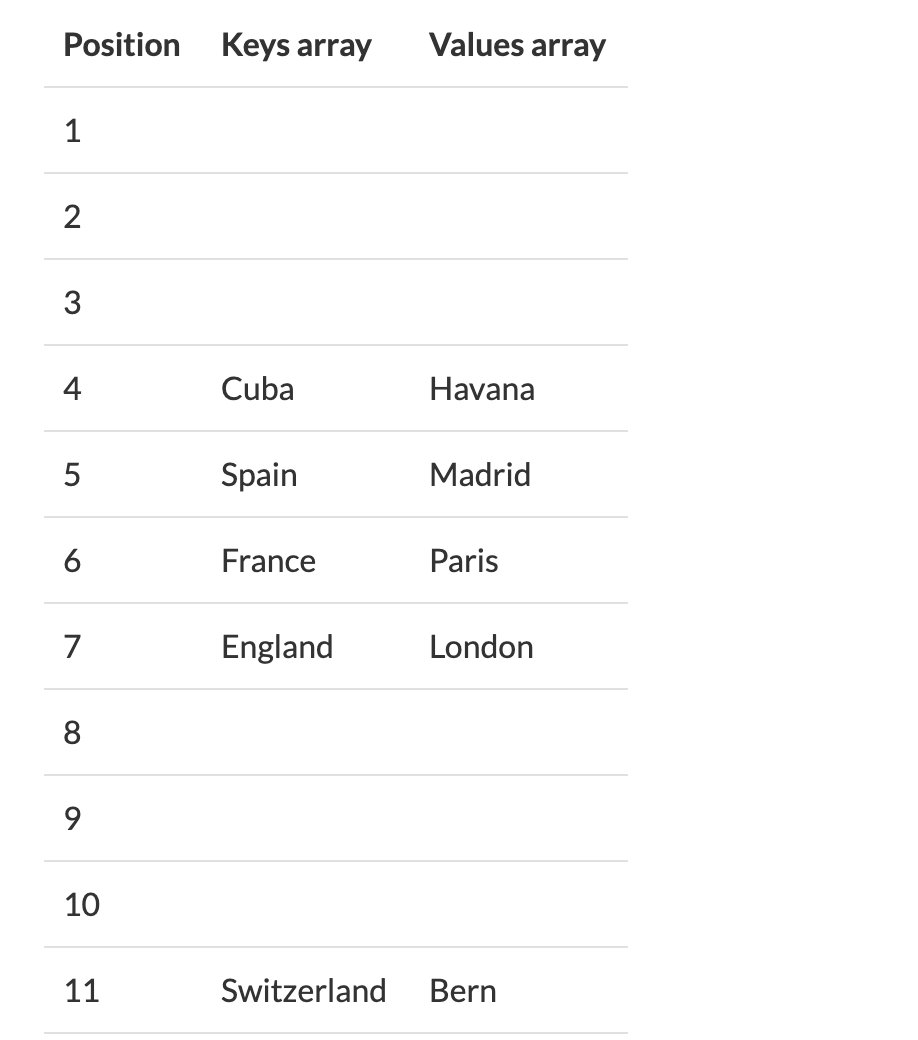This screenshot has width=918, height=1040.
Task: Click position number 1 cell
Action: click(73, 131)
